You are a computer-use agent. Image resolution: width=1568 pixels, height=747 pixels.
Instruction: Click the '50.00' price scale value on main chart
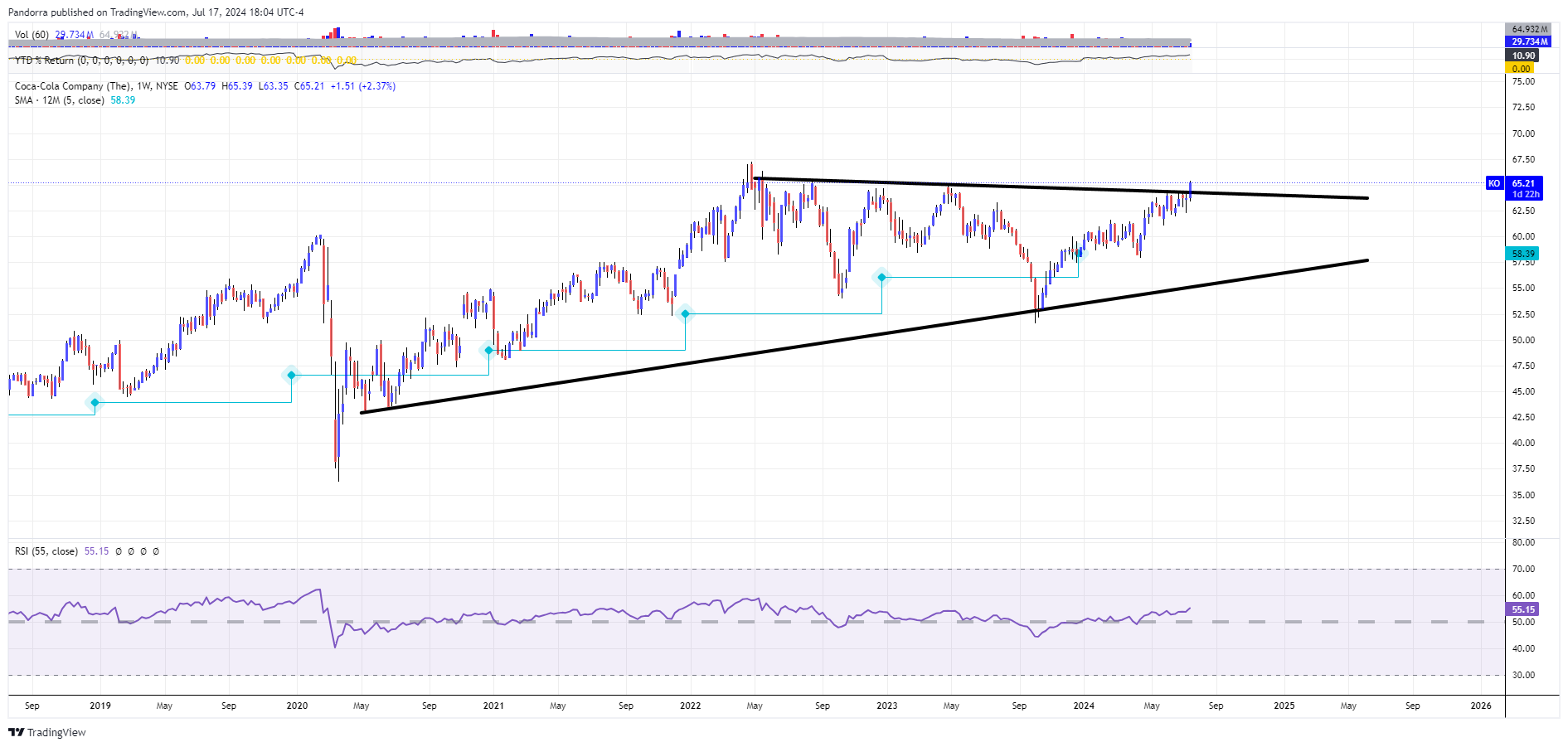(x=1523, y=340)
